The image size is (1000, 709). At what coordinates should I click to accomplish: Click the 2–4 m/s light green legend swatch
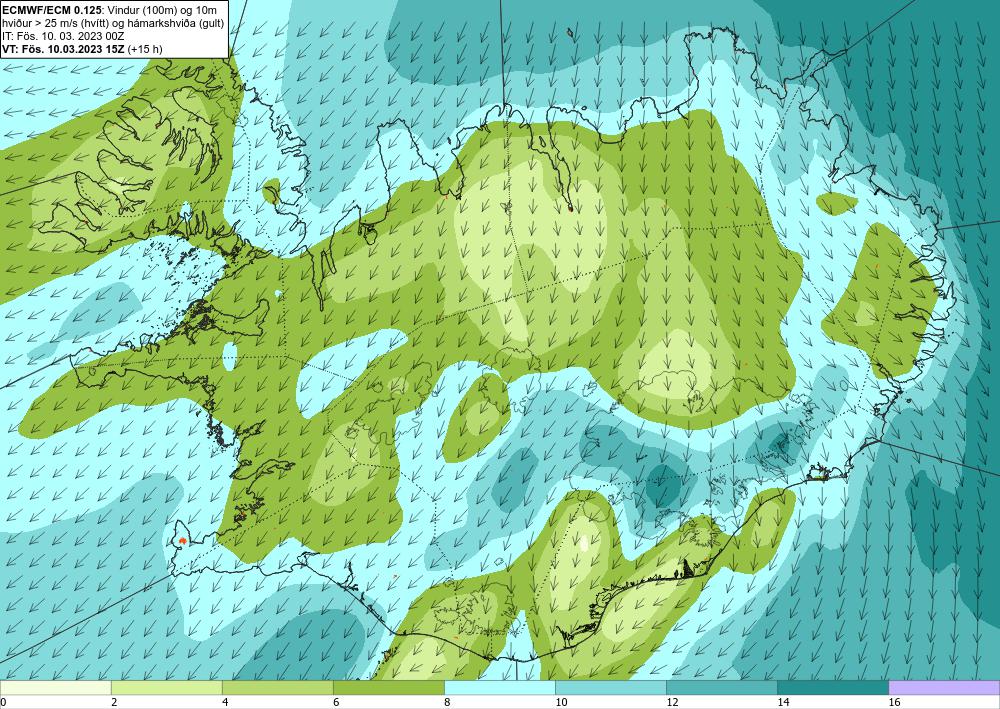point(166,687)
